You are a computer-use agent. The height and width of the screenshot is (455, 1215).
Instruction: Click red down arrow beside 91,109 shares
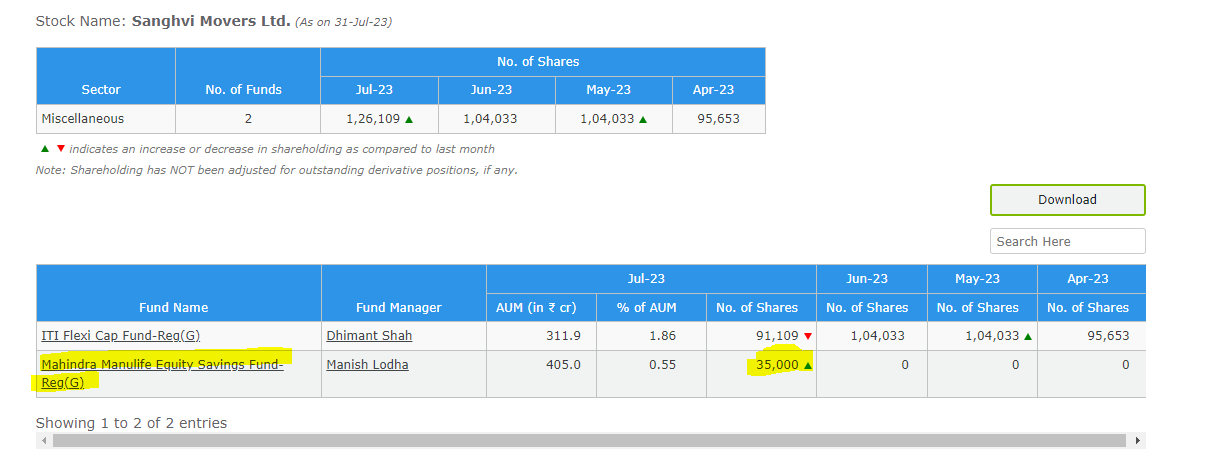(x=808, y=336)
